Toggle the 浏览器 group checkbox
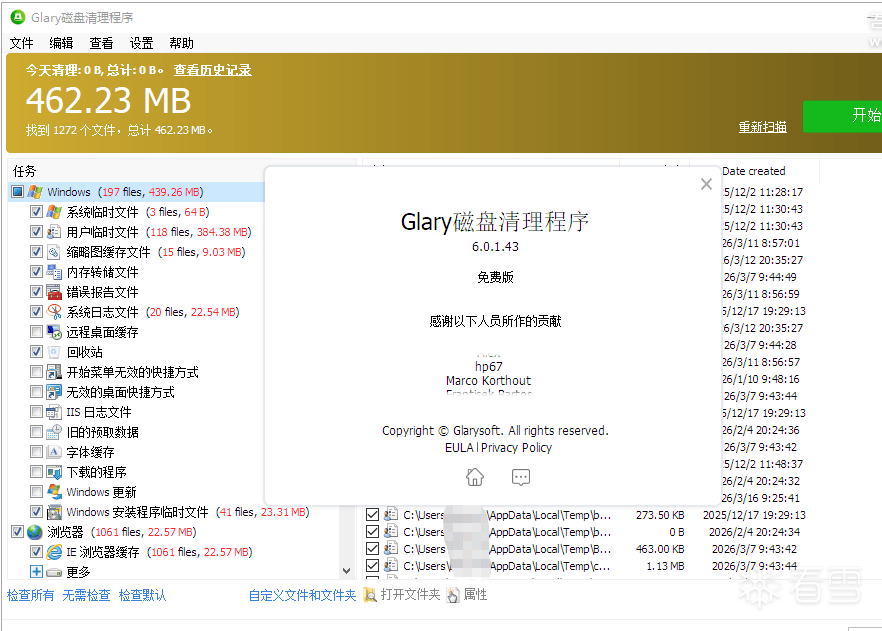Screen dimensions: 882x631 pyautogui.click(x=17, y=532)
